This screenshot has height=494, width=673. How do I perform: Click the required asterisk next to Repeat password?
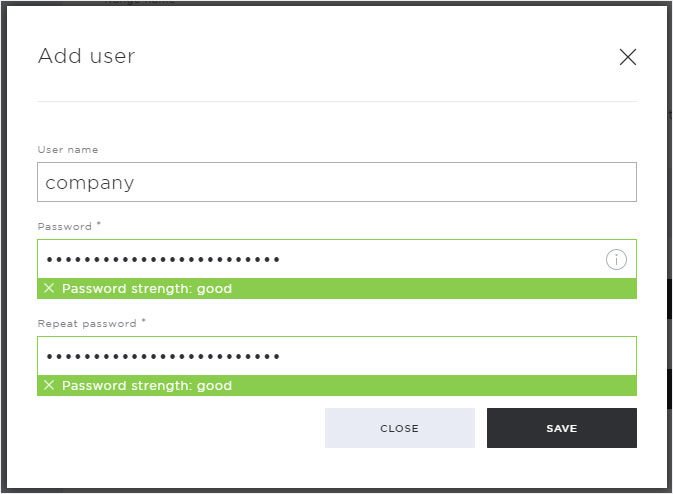point(144,320)
